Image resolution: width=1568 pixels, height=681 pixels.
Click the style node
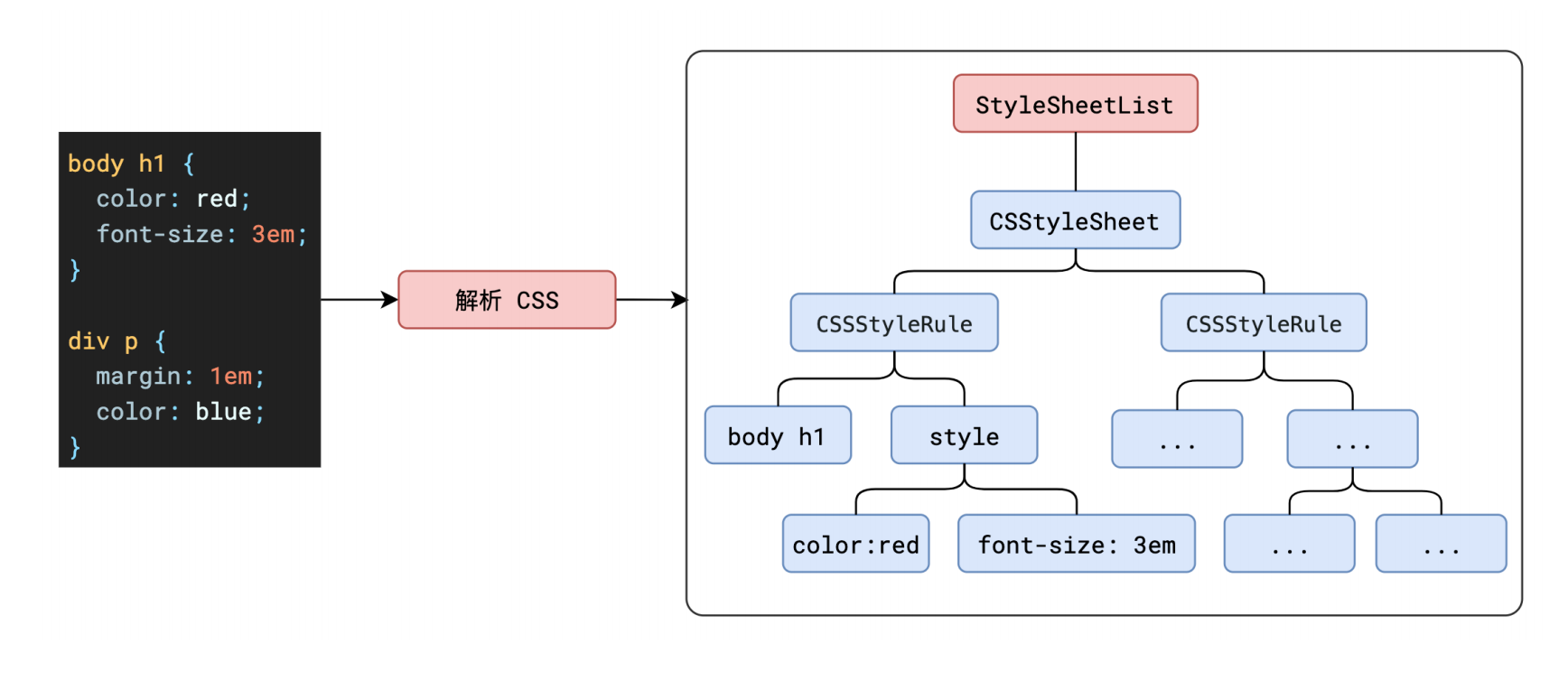tap(964, 435)
